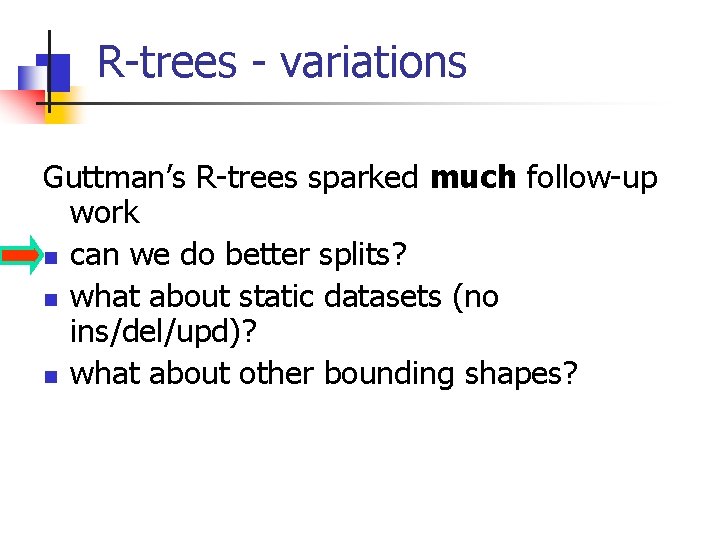Screen dimensions: 720x540
Task: Click the black vertical line in the title logo
Action: 49,72
